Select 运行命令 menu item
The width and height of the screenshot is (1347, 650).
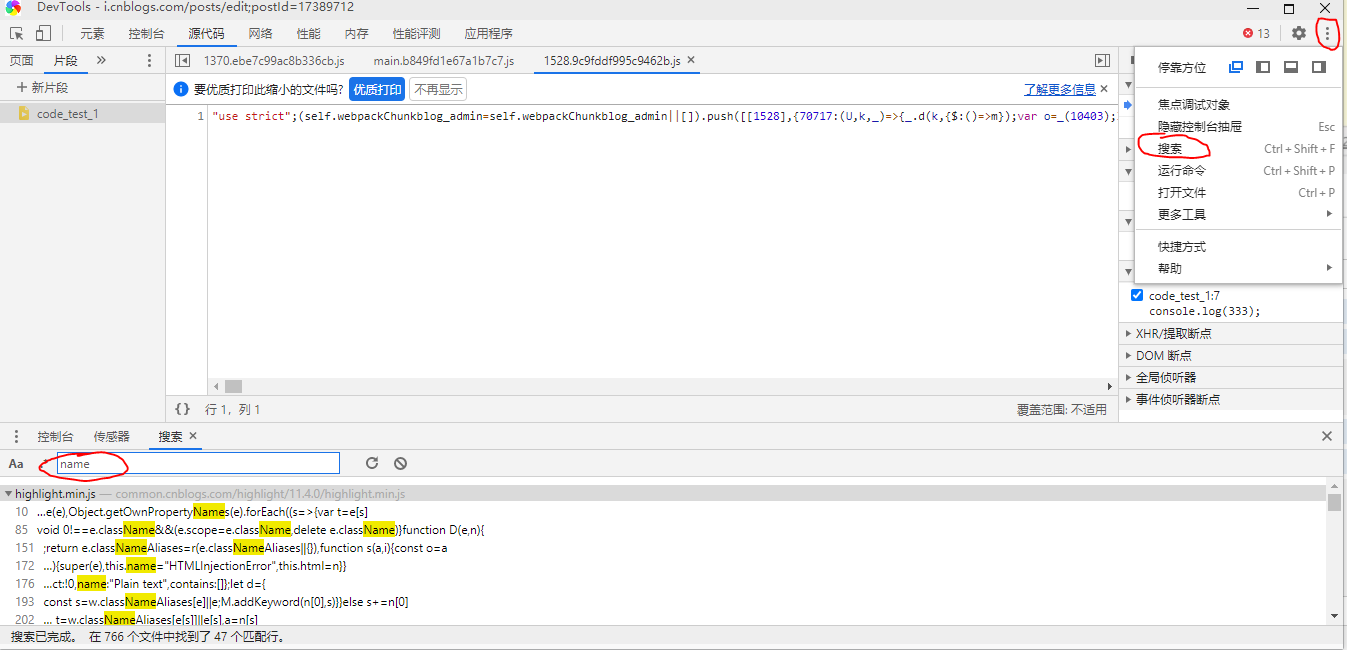point(1238,170)
